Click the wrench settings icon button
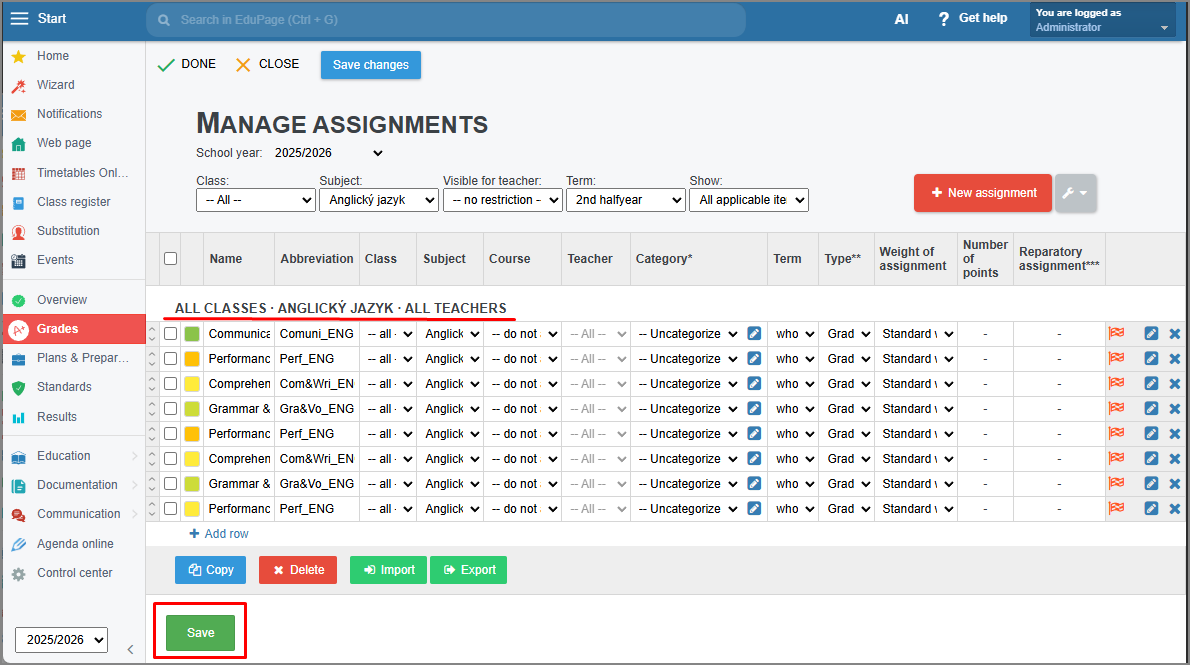 coord(1075,193)
